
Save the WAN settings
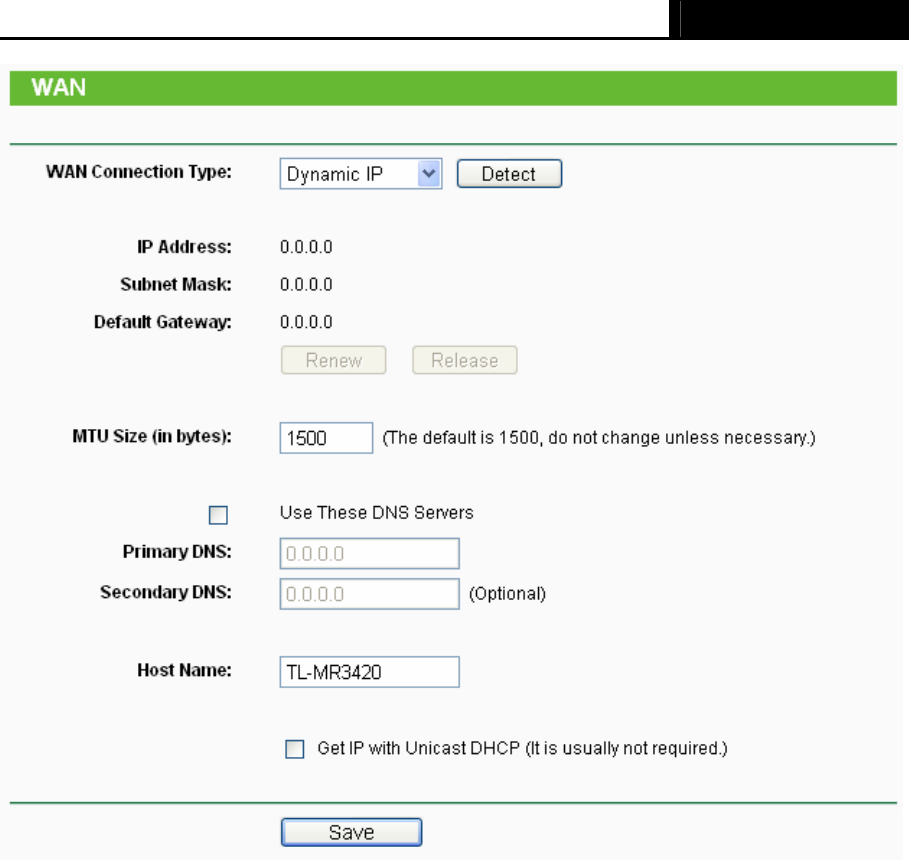click(x=351, y=832)
